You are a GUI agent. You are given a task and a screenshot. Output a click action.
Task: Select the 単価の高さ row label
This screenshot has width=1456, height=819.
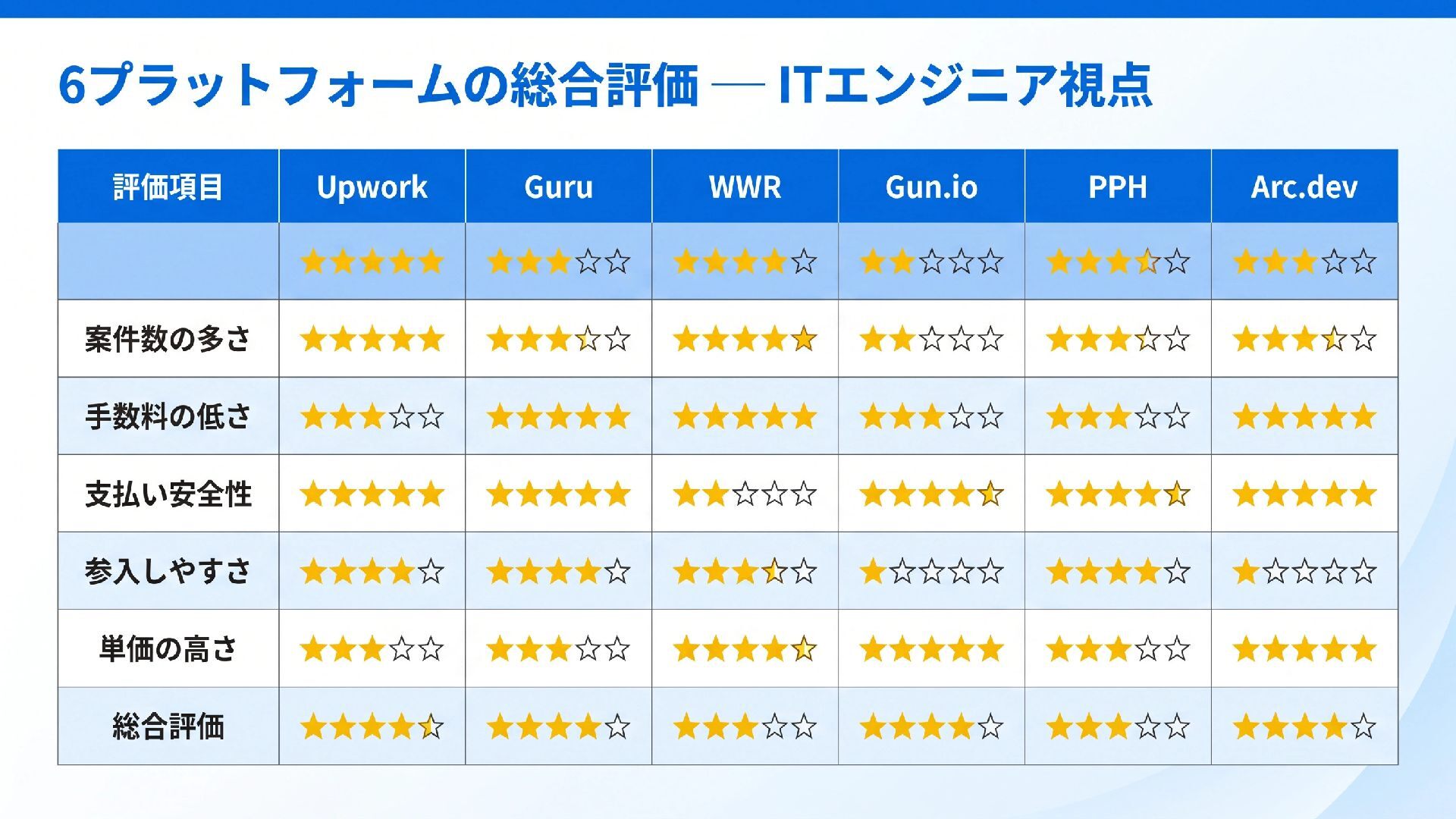click(x=168, y=649)
